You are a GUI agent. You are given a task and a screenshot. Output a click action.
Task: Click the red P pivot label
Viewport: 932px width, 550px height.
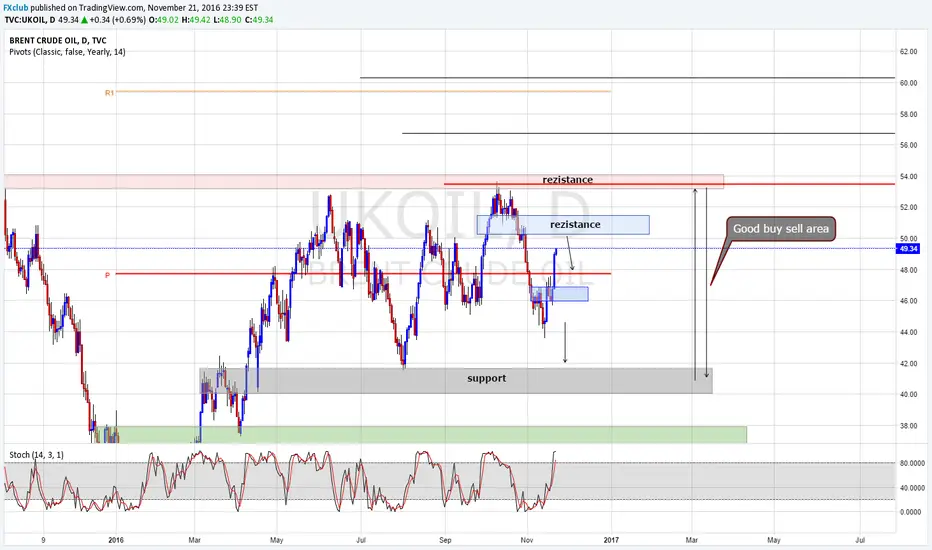(x=108, y=275)
